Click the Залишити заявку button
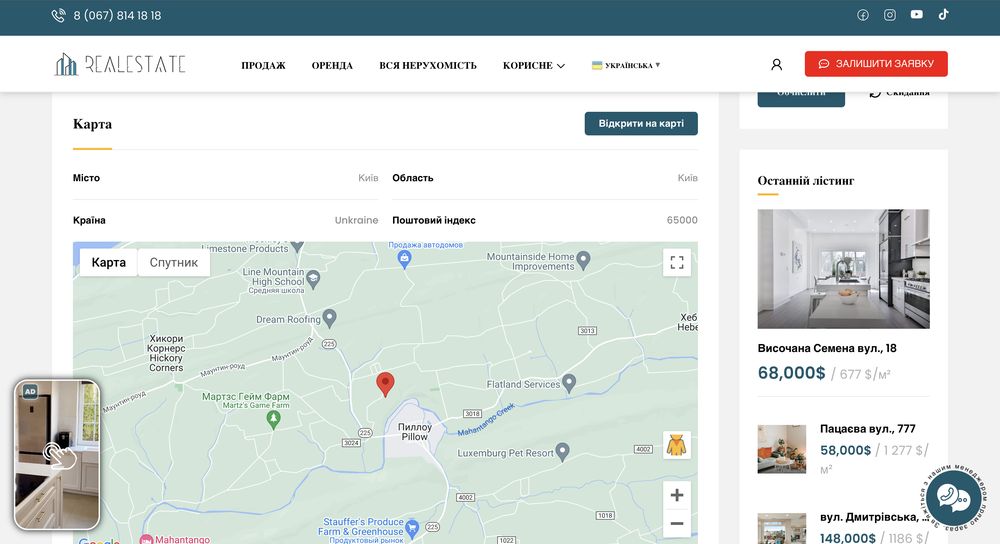 pos(876,64)
